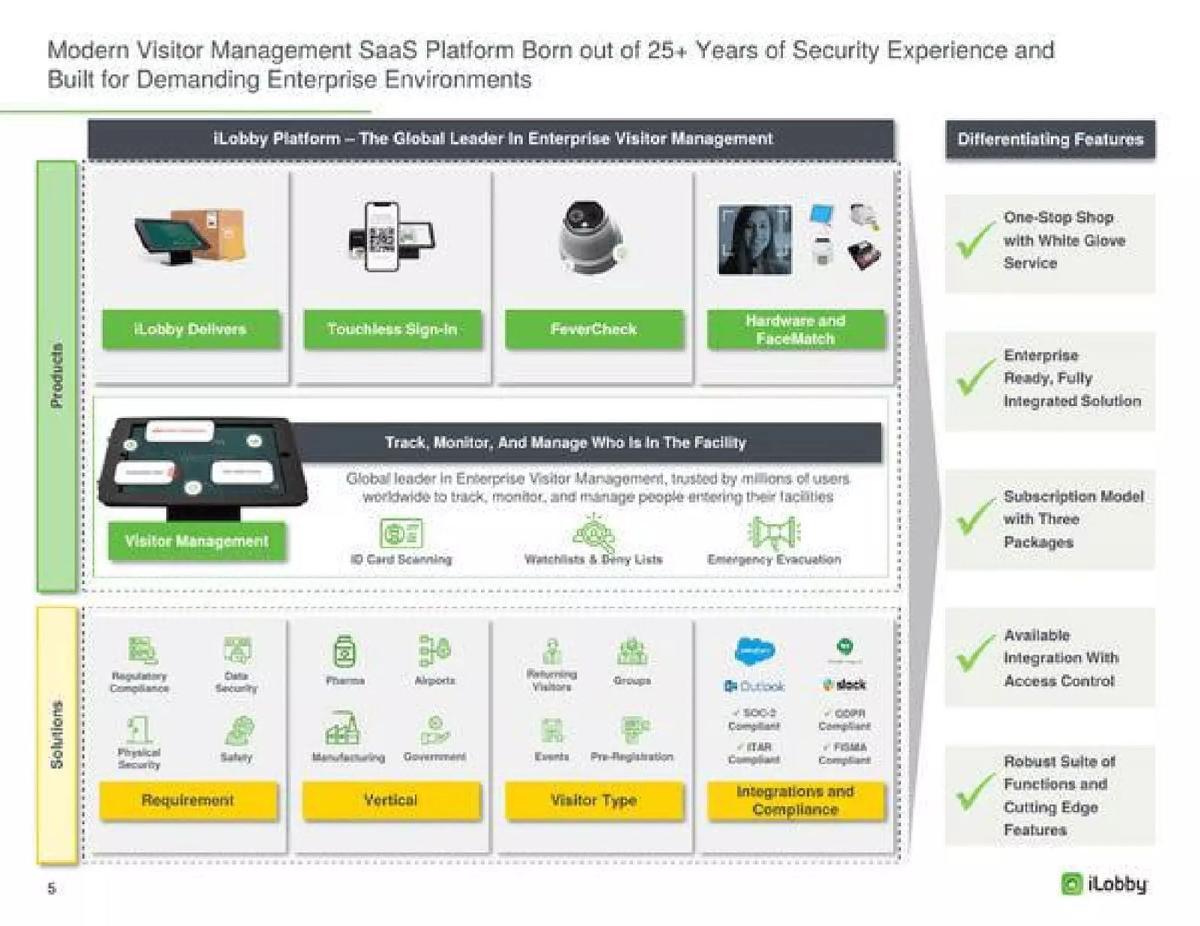
Task: Click the Government icon
Action: coord(434,730)
